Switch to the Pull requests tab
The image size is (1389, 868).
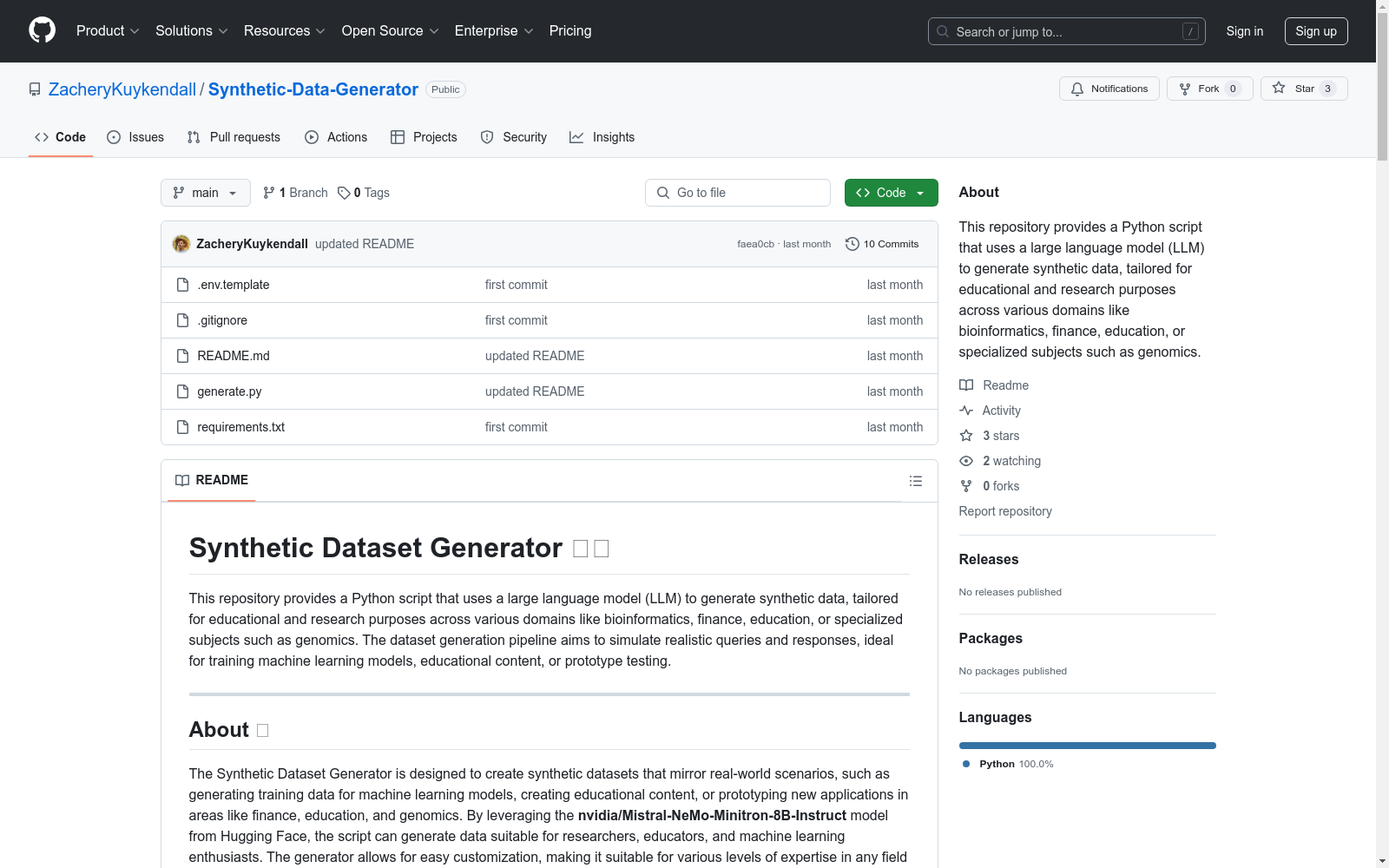coord(234,137)
